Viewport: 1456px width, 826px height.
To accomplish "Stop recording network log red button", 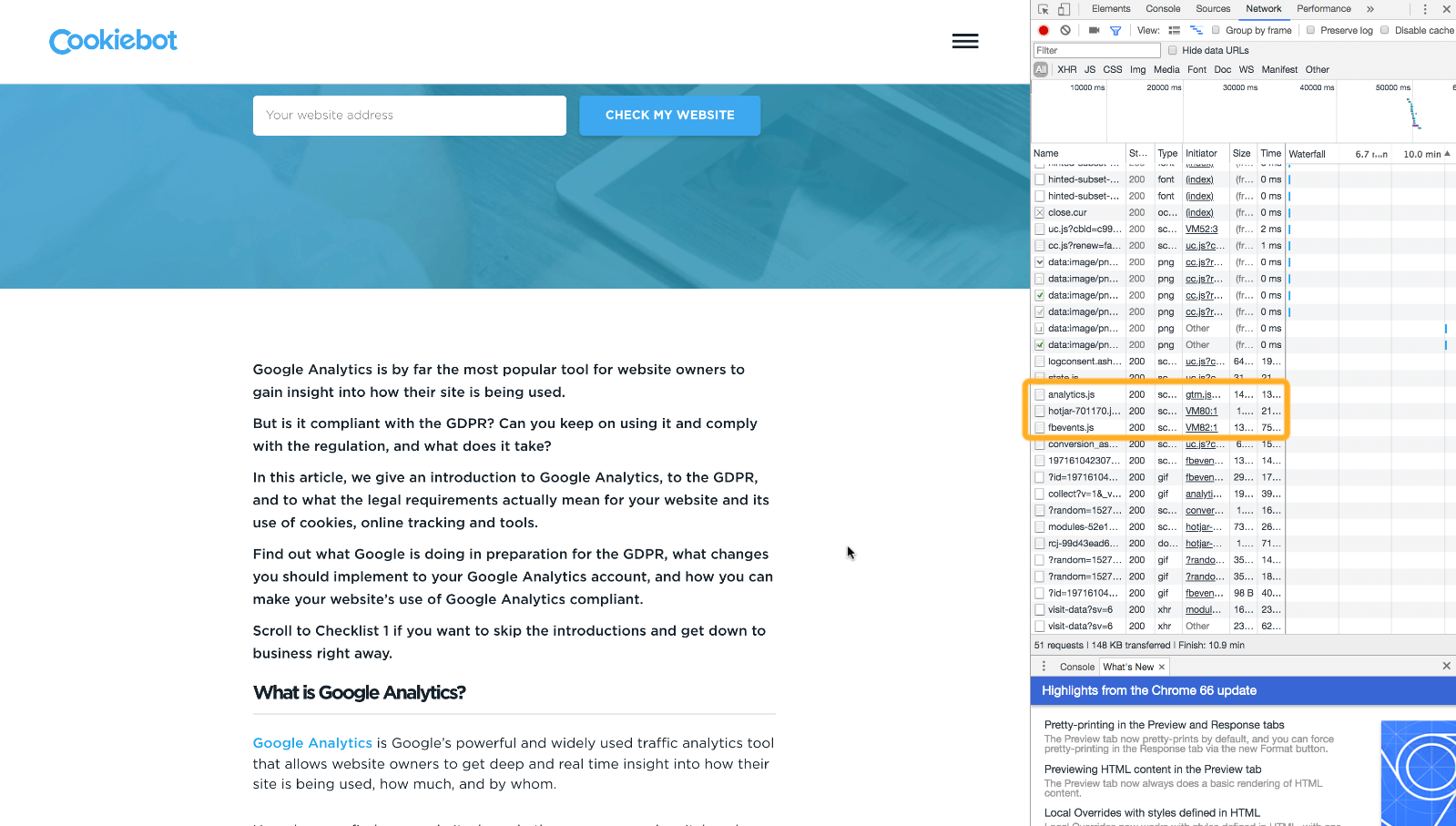I will click(1044, 30).
